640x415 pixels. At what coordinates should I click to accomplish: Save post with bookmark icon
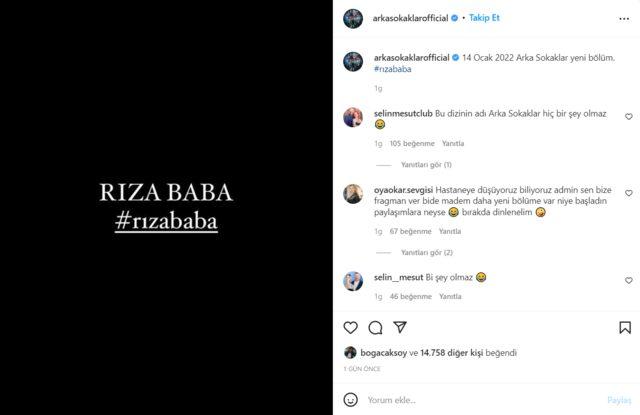click(x=625, y=327)
